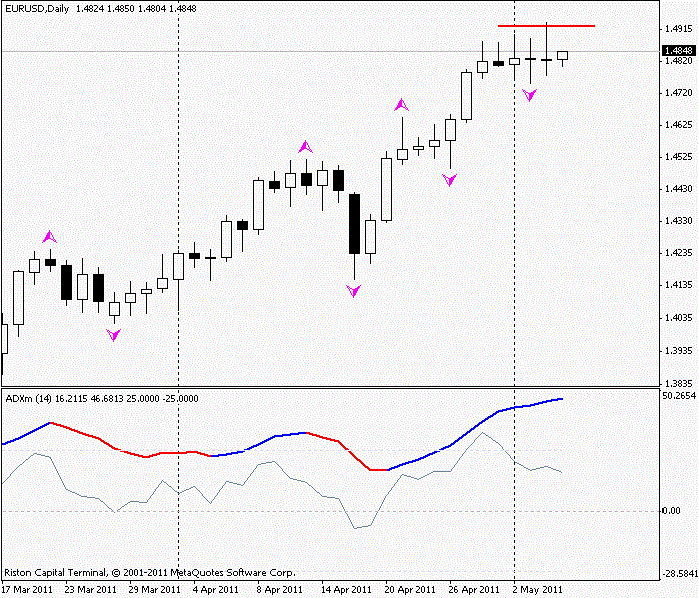This screenshot has width=699, height=598.
Task: Click the 0.00 indicator scale value
Action: 671,511
